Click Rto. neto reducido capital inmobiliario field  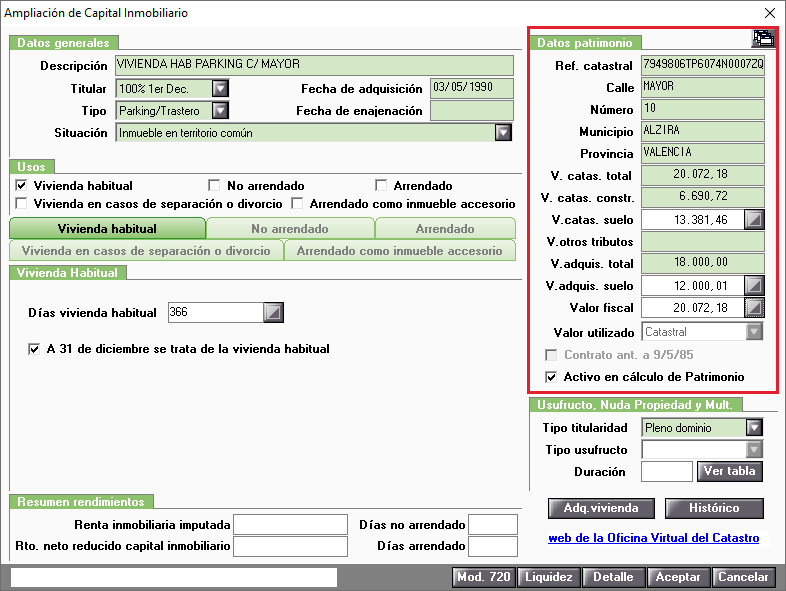[291, 546]
